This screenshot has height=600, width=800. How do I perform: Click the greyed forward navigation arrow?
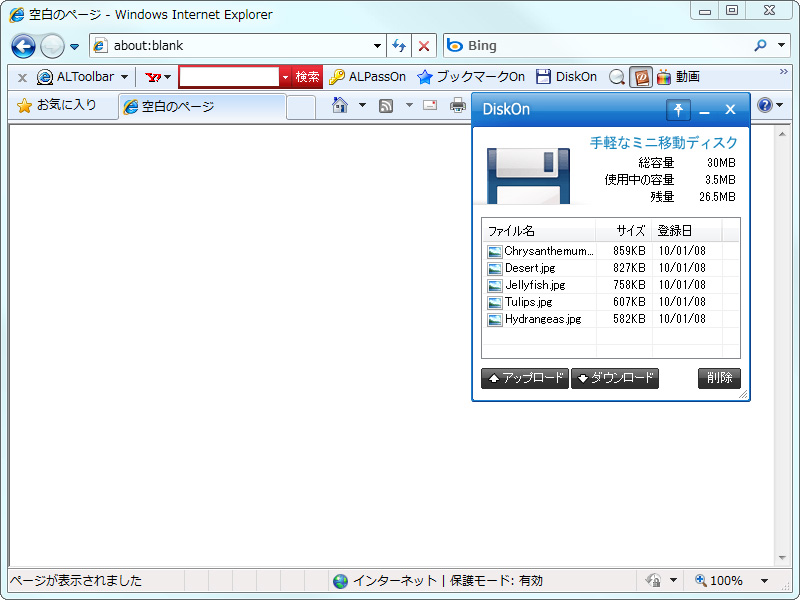(52, 46)
